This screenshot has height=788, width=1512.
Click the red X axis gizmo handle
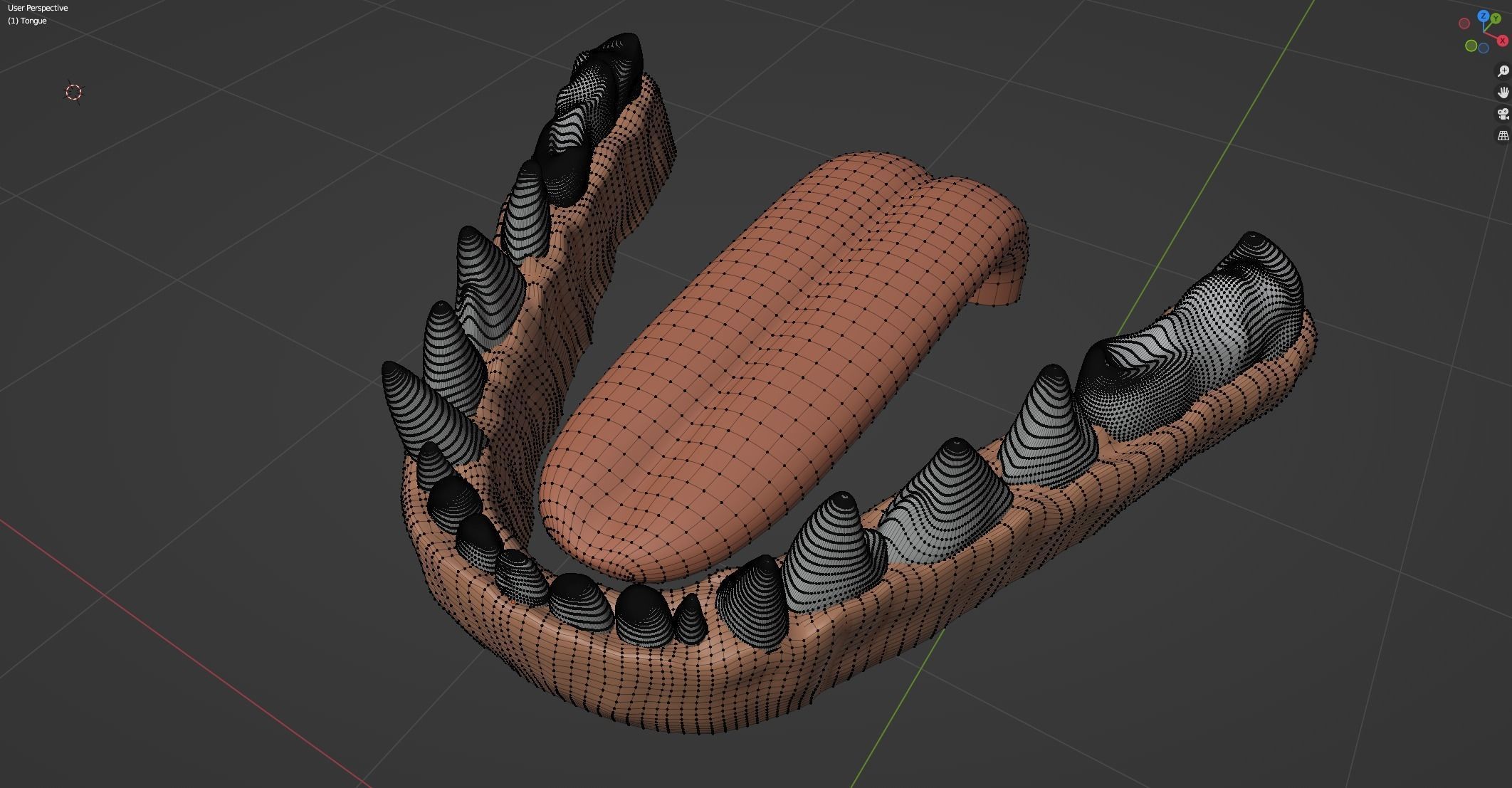click(x=1503, y=41)
